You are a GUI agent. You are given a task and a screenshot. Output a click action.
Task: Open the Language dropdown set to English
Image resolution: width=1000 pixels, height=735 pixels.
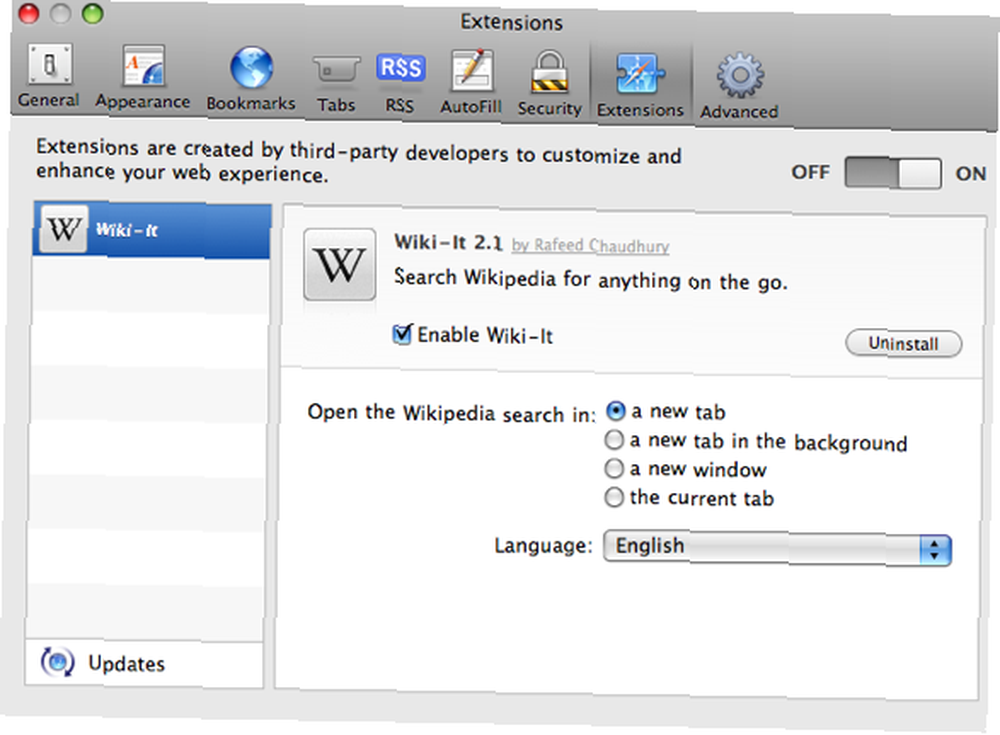(777, 547)
